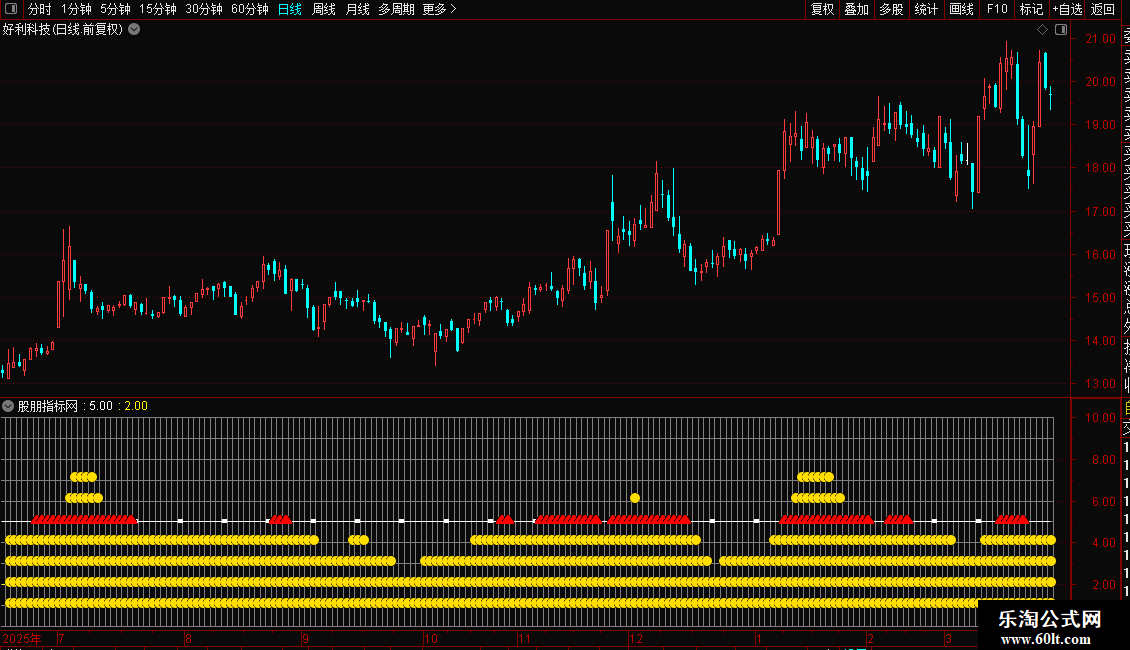Click the 17.00 price axis label

click(x=1100, y=212)
